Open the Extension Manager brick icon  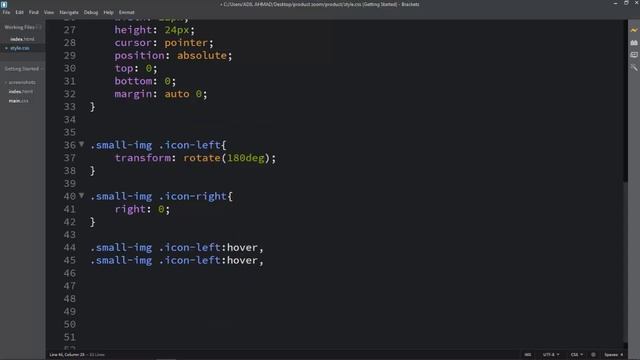coord(633,42)
